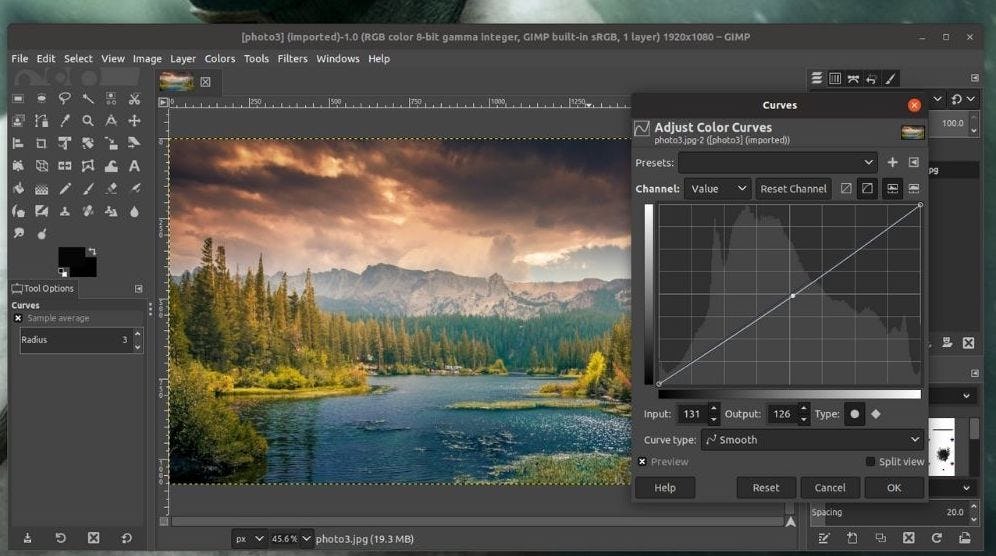996x556 pixels.
Task: Enable the Split view checkbox
Action: coord(870,462)
